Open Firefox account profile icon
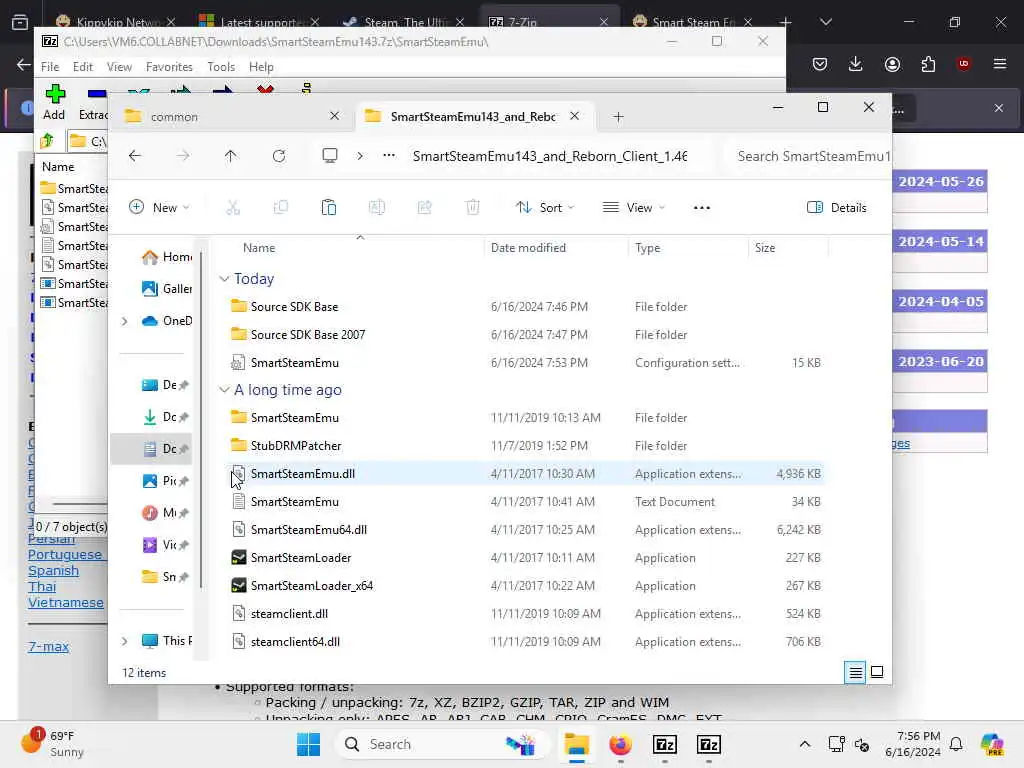Viewport: 1024px width, 768px height. [892, 64]
